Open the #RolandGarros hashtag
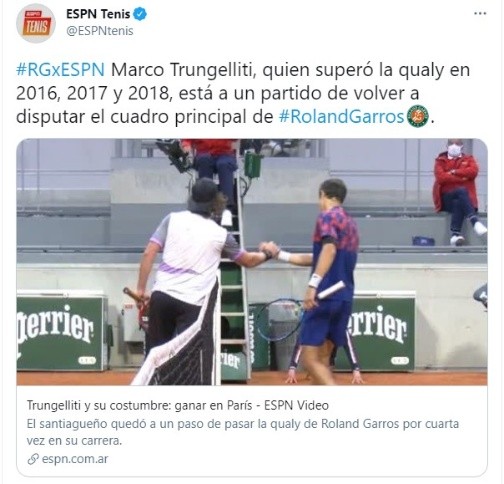Image resolution: width=504 pixels, height=484 pixels. (x=341, y=117)
